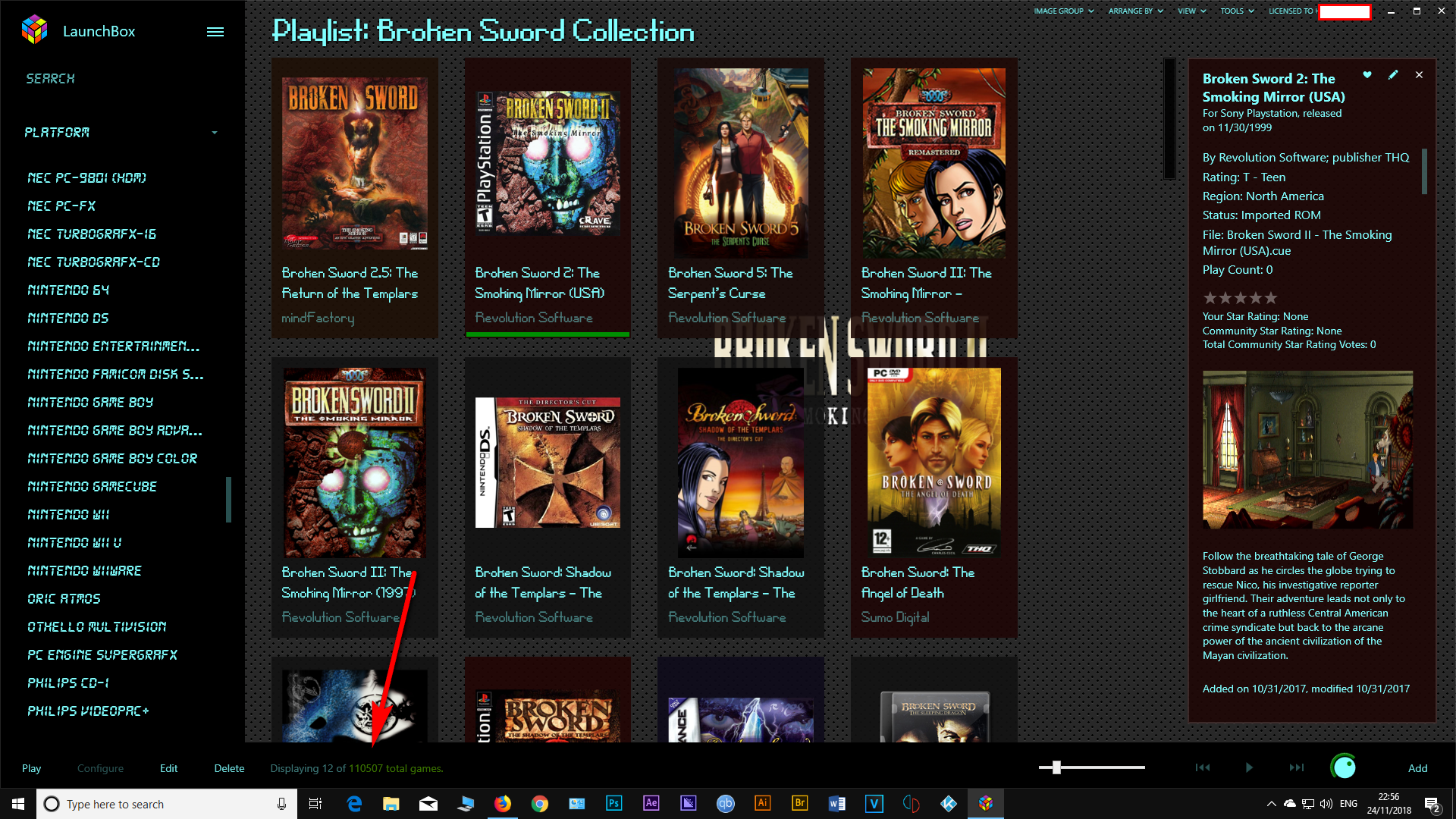
Task: Open Firefox from taskbar
Action: click(503, 804)
